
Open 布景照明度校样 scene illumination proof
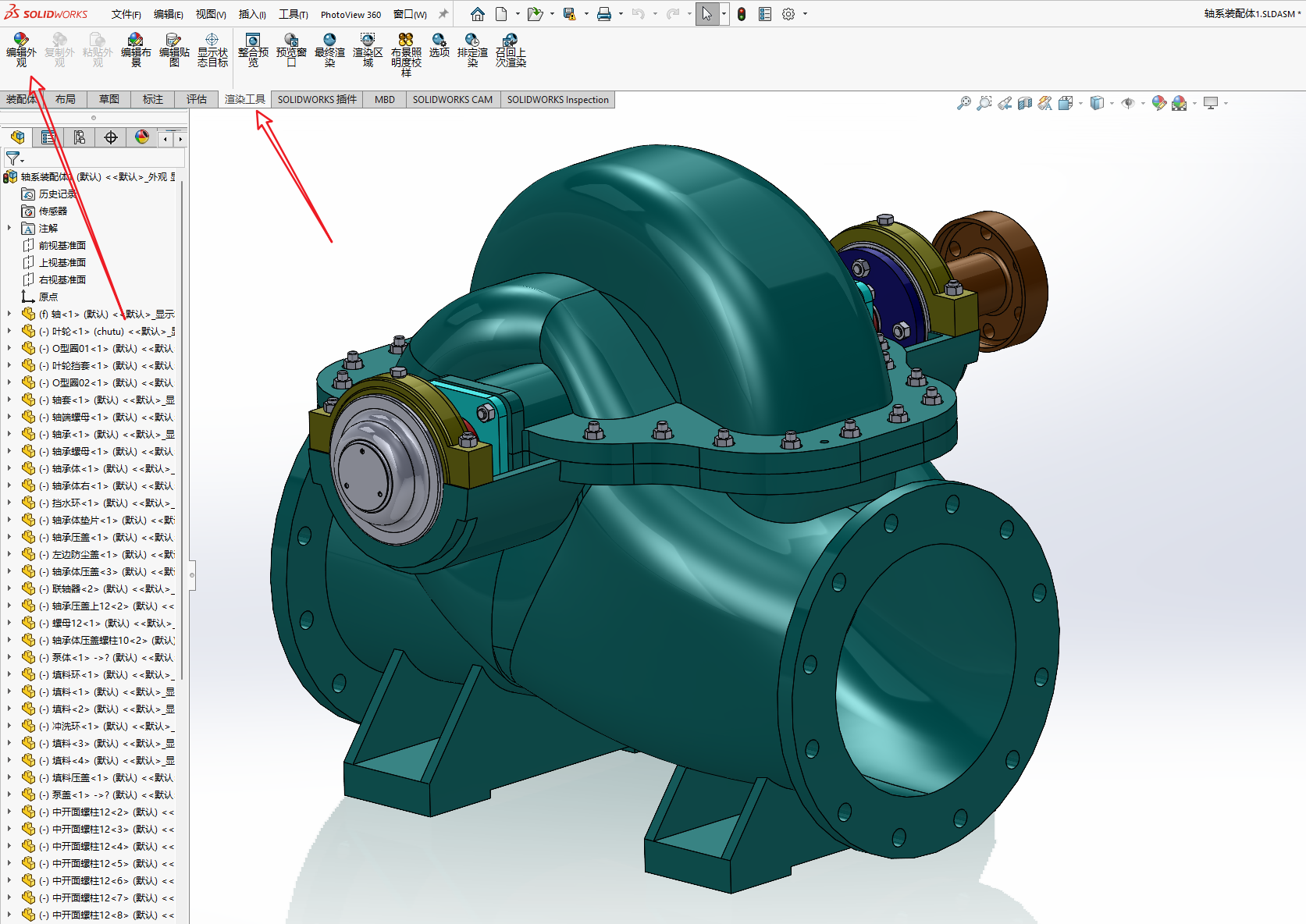[x=406, y=55]
